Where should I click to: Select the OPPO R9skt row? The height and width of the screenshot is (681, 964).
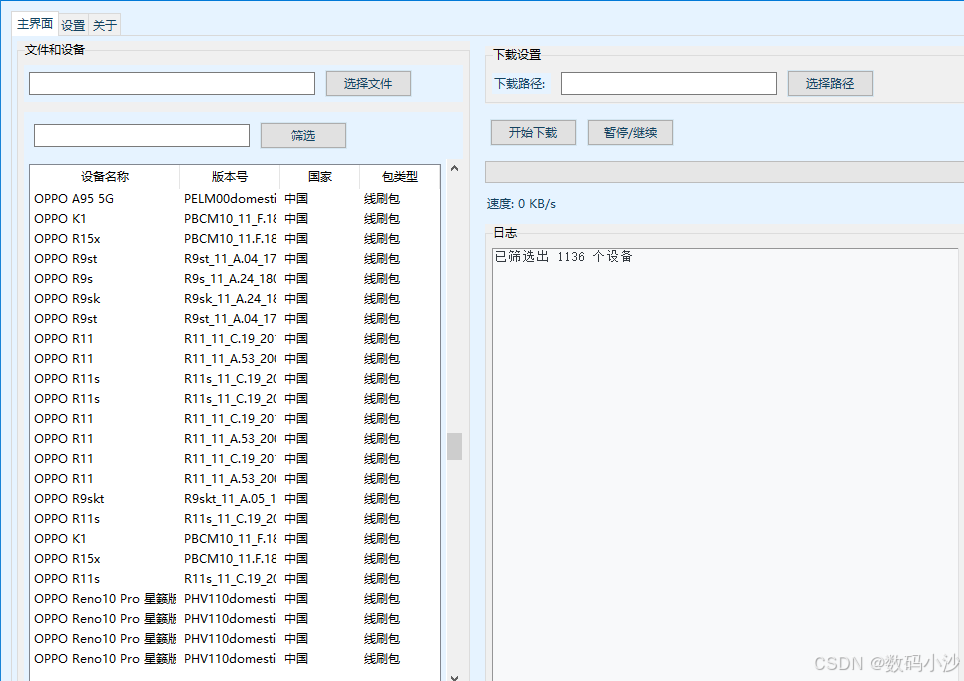point(235,498)
